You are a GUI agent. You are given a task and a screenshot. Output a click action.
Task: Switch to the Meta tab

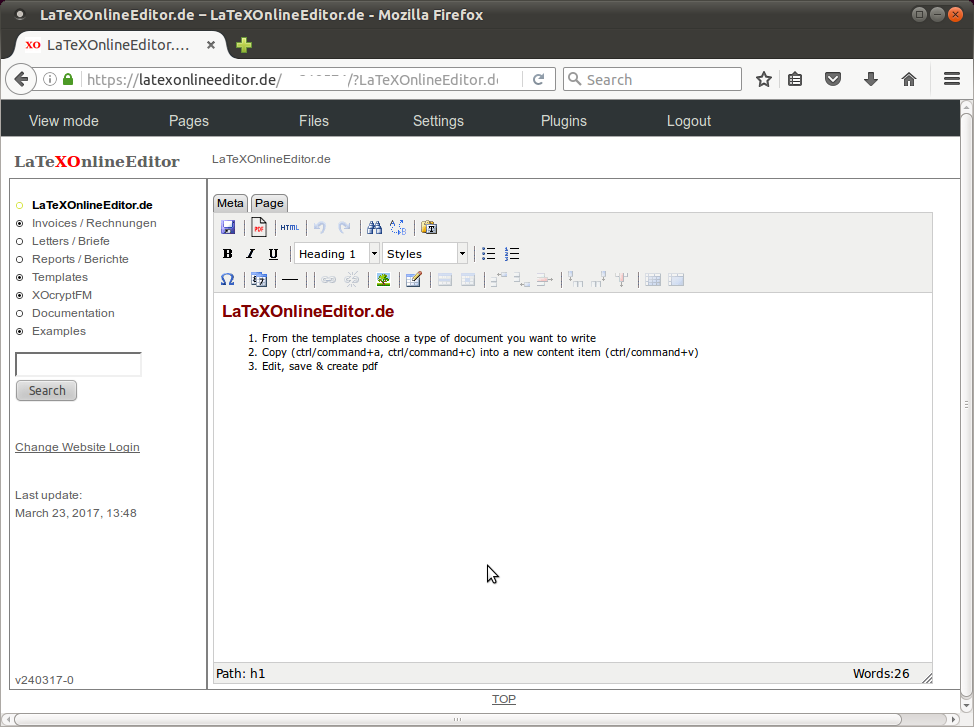(x=230, y=203)
